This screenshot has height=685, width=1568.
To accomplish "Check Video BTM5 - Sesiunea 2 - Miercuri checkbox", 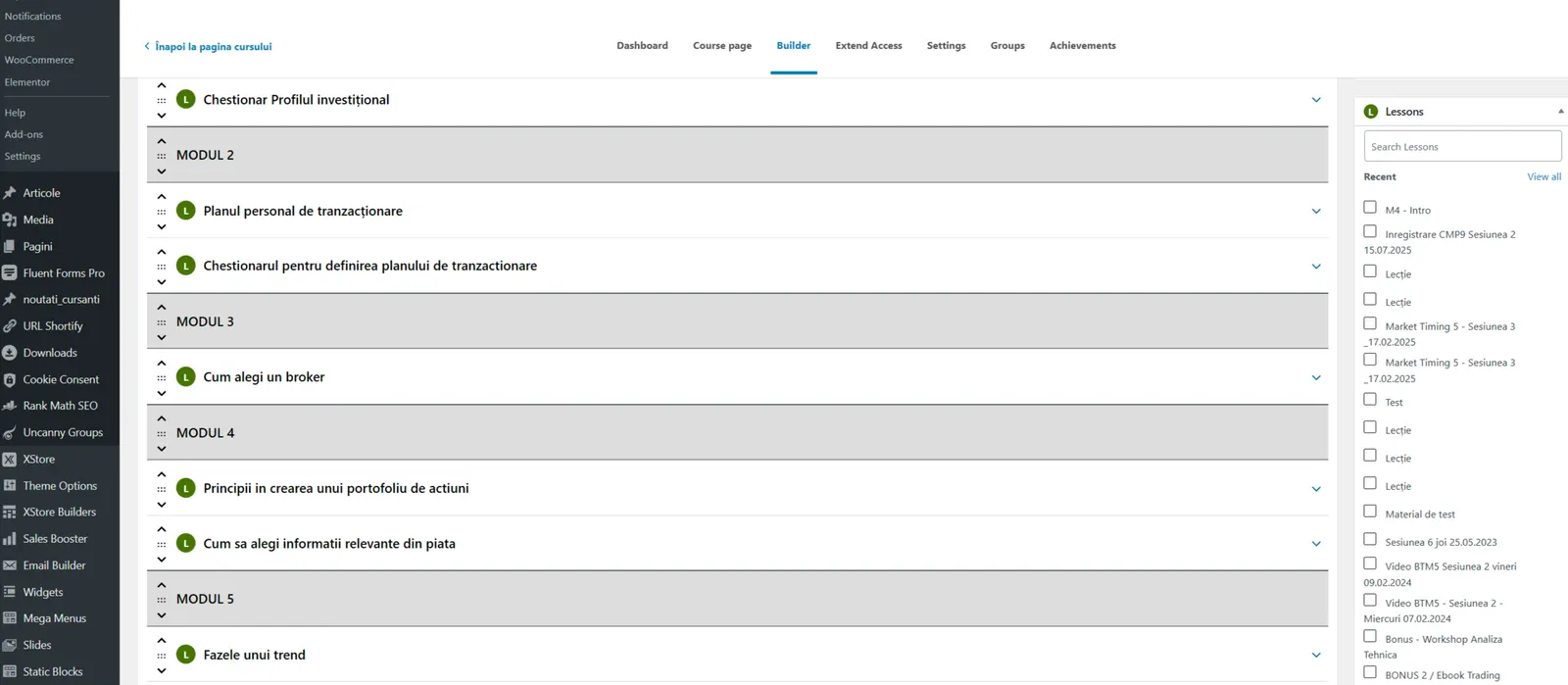I will tap(1370, 600).
